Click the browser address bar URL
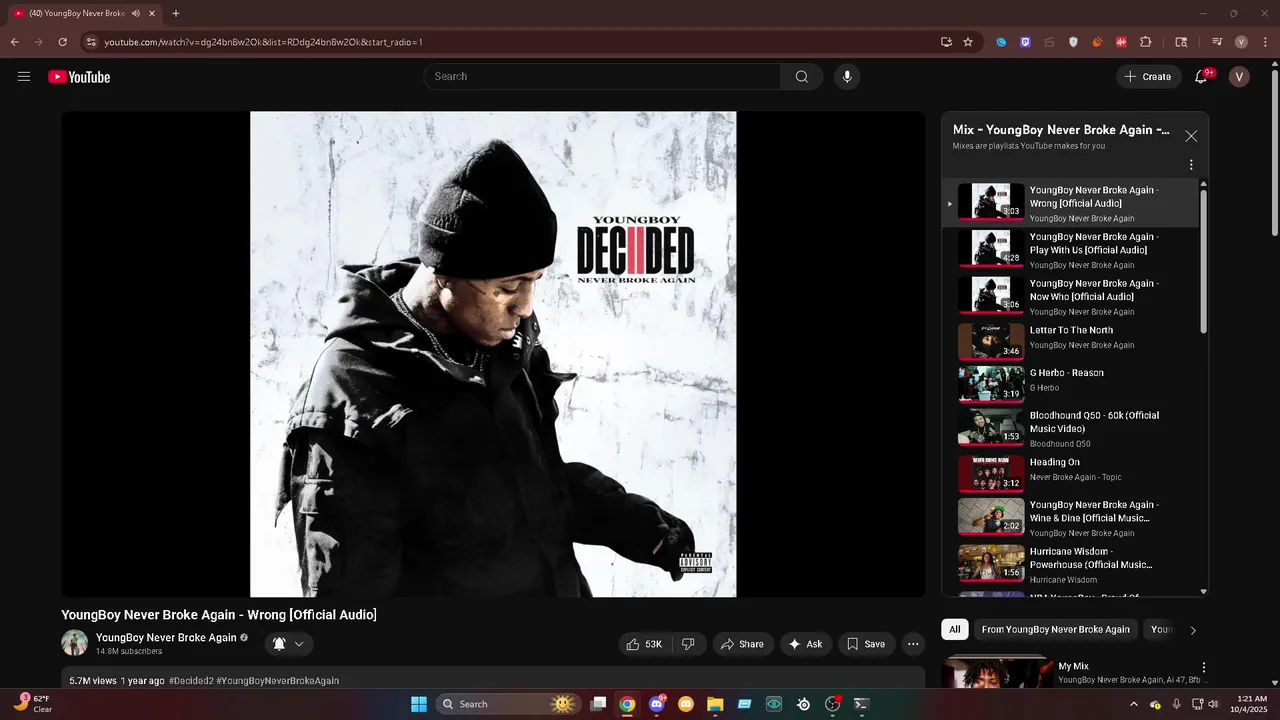The image size is (1280, 720). [x=264, y=42]
